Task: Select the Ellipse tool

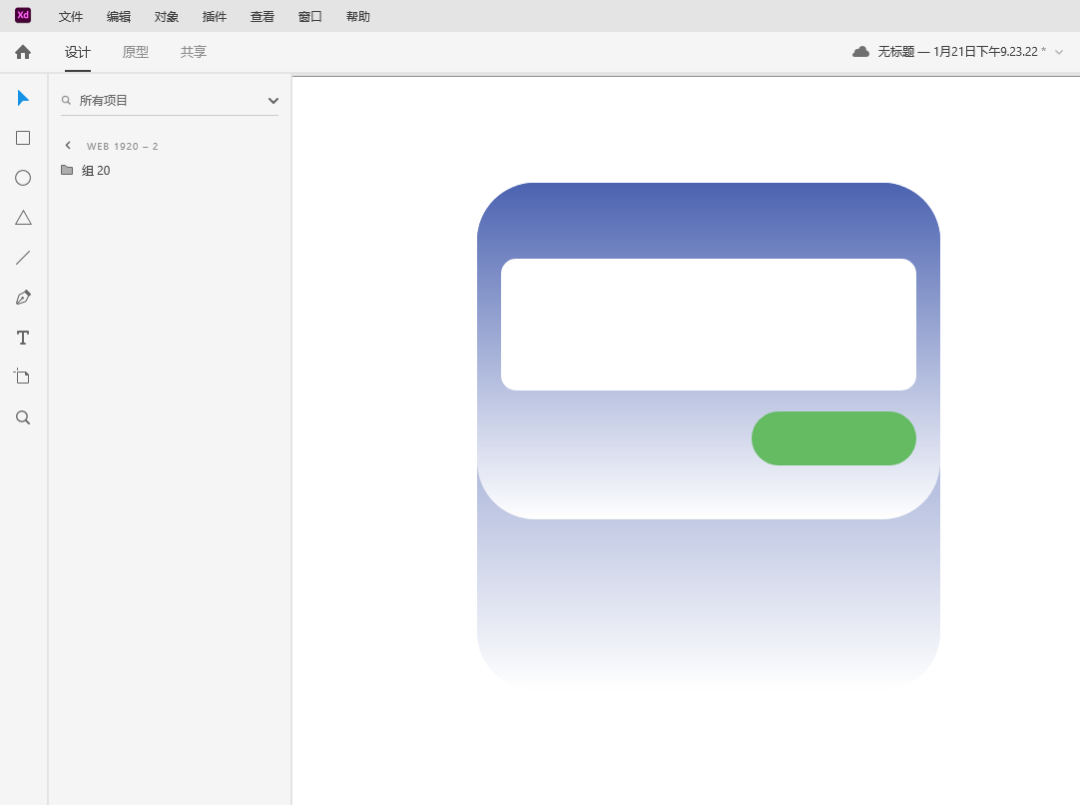Action: tap(23, 178)
